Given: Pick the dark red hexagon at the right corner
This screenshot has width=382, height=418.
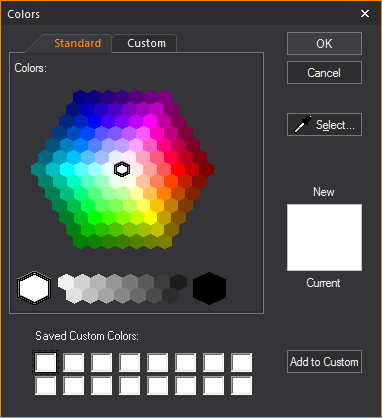Looking at the screenshot, I should pos(207,169).
